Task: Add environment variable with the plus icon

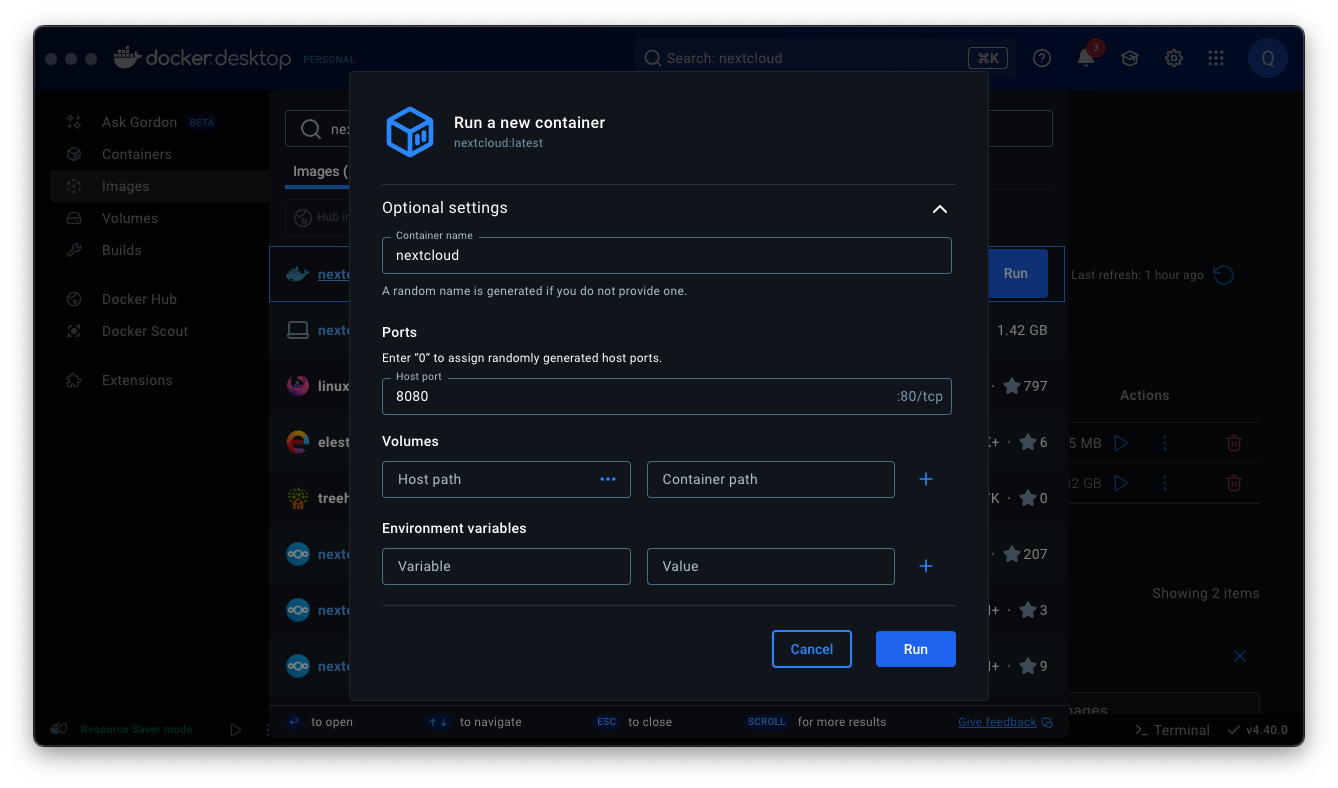Action: pos(926,566)
